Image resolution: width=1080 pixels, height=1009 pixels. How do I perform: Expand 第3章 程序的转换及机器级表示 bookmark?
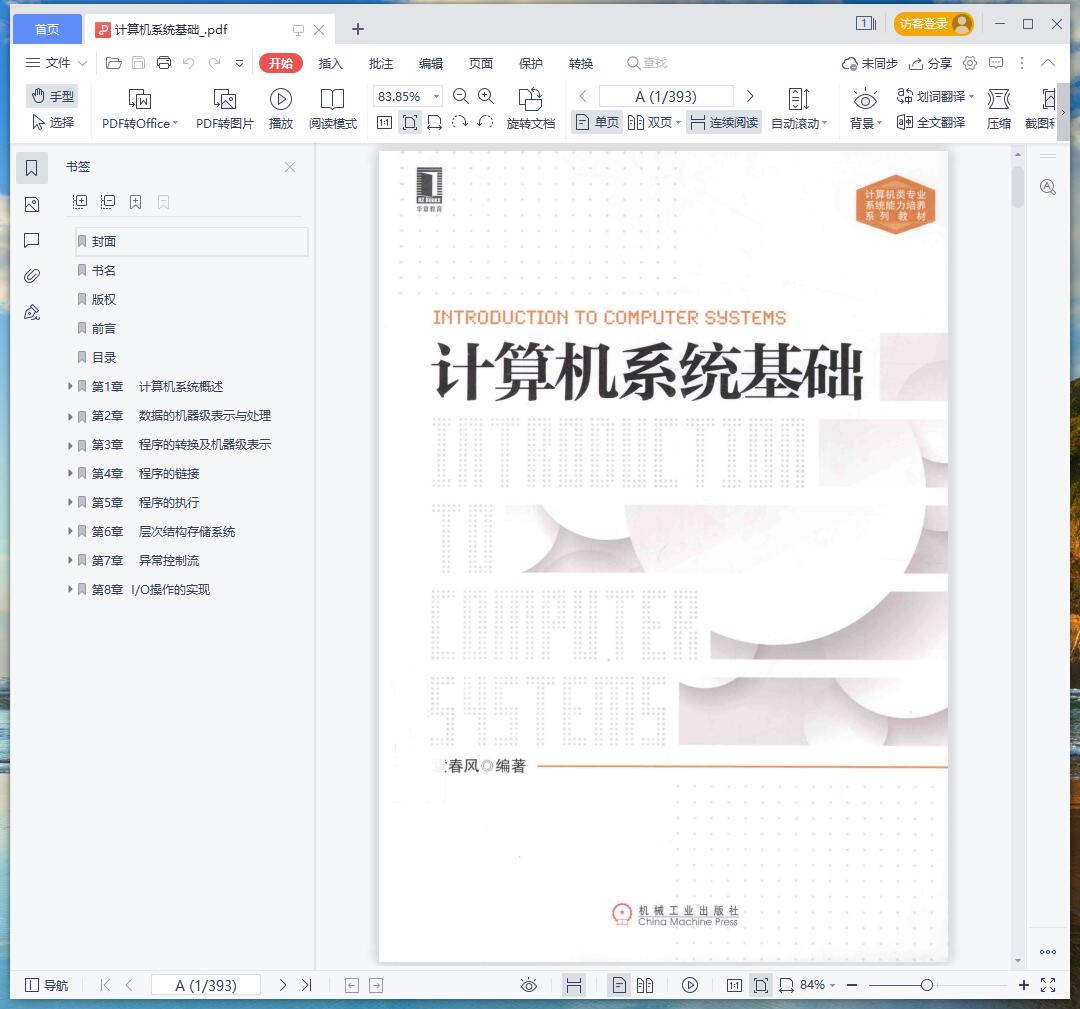point(70,444)
